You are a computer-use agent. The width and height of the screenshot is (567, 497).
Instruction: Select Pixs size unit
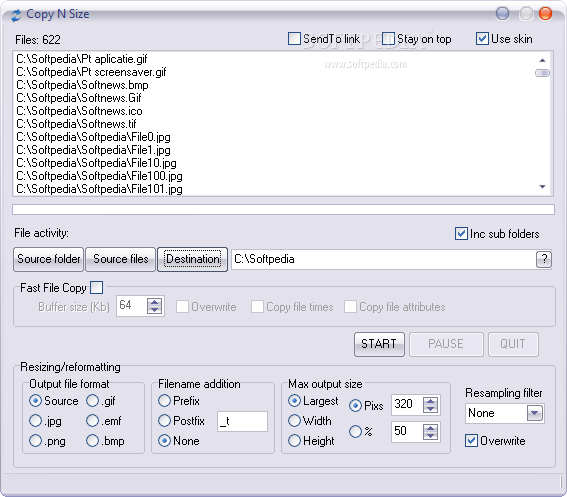coord(355,405)
